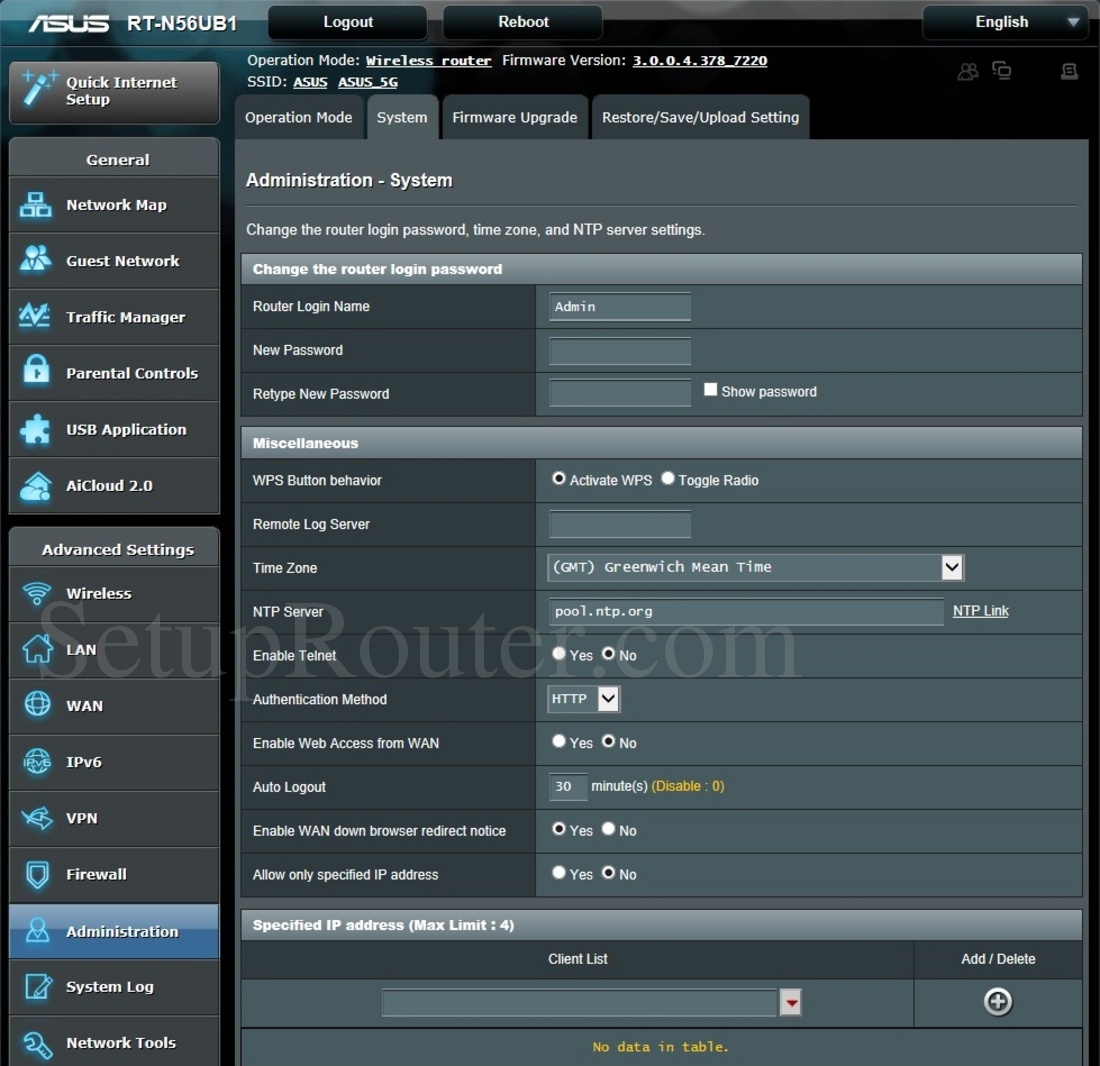Open the Network Map icon in sidebar
Viewport: 1100px width, 1066px height.
[x=36, y=205]
